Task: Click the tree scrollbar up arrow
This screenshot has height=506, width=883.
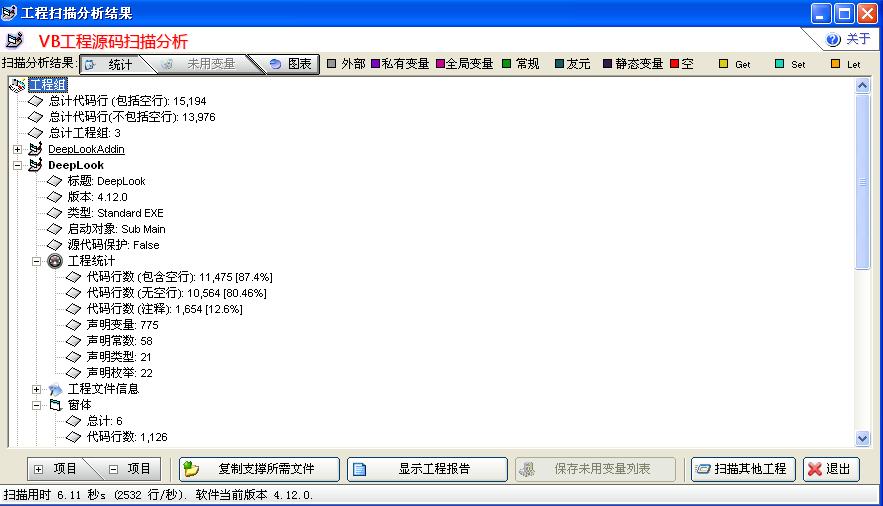Action: click(862, 86)
